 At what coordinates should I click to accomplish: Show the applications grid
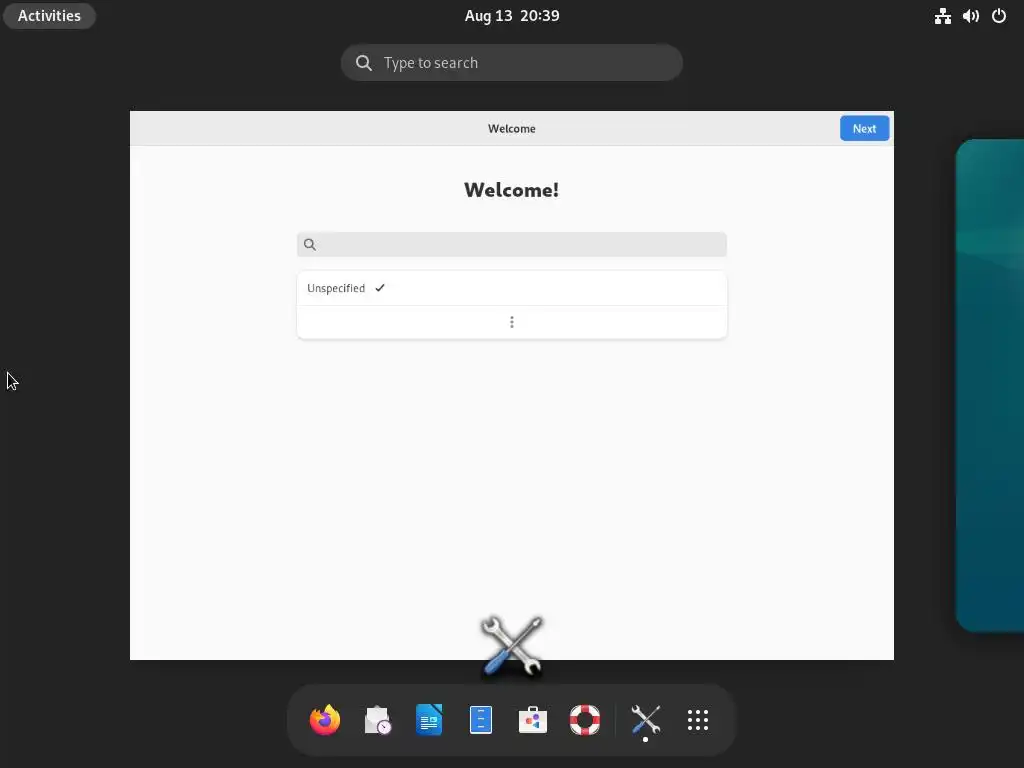[x=697, y=720]
